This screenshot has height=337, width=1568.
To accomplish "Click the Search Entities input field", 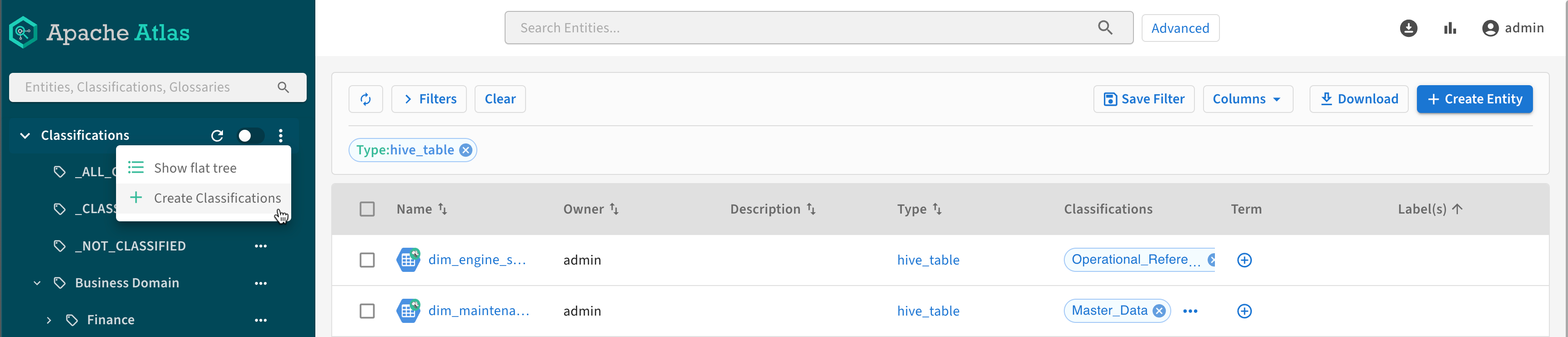I will pyautogui.click(x=804, y=28).
